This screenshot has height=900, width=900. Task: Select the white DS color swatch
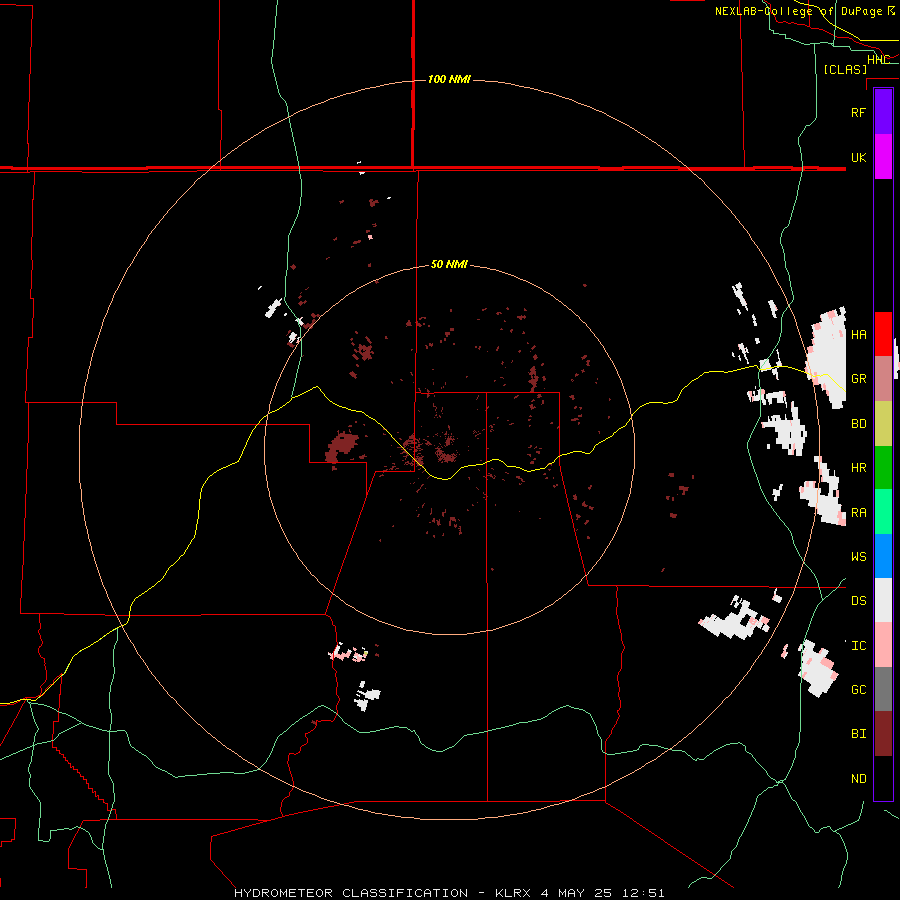(883, 600)
